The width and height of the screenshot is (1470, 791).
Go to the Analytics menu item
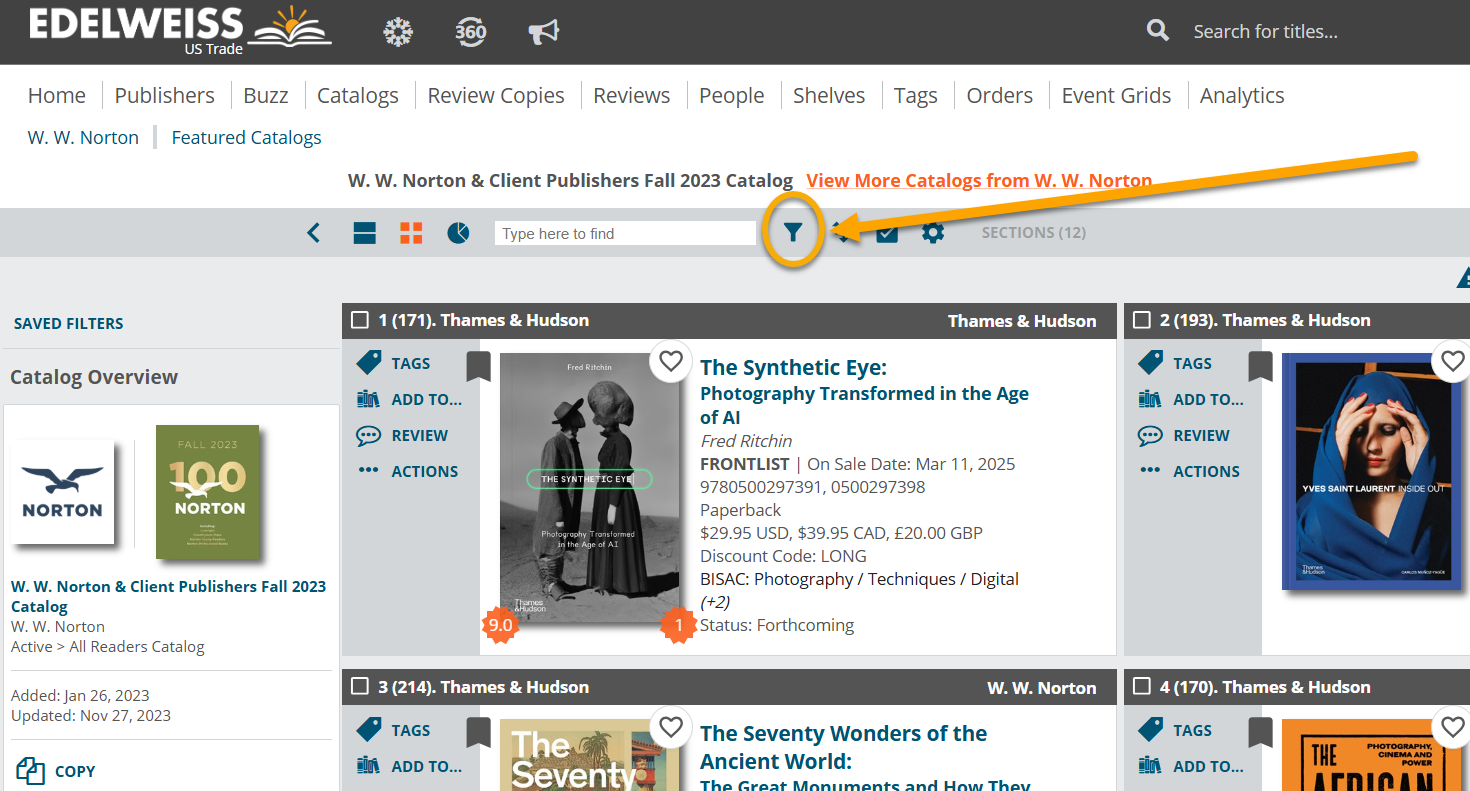[x=1241, y=95]
